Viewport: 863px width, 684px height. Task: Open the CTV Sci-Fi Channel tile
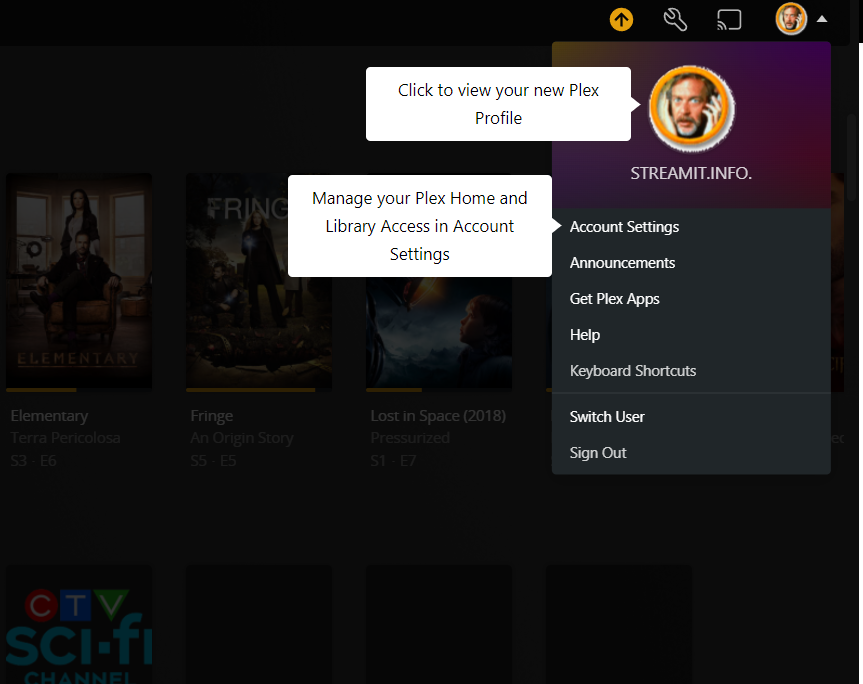(x=79, y=625)
